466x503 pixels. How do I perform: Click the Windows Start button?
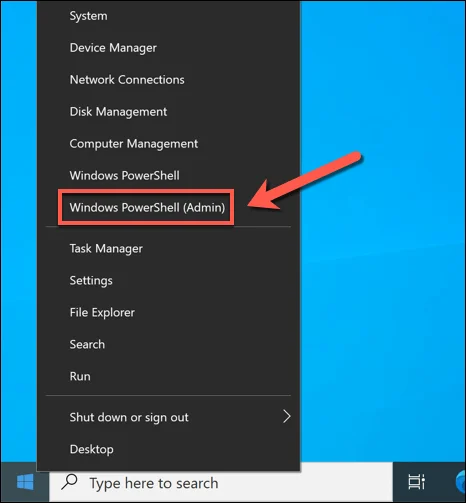[x=25, y=482]
